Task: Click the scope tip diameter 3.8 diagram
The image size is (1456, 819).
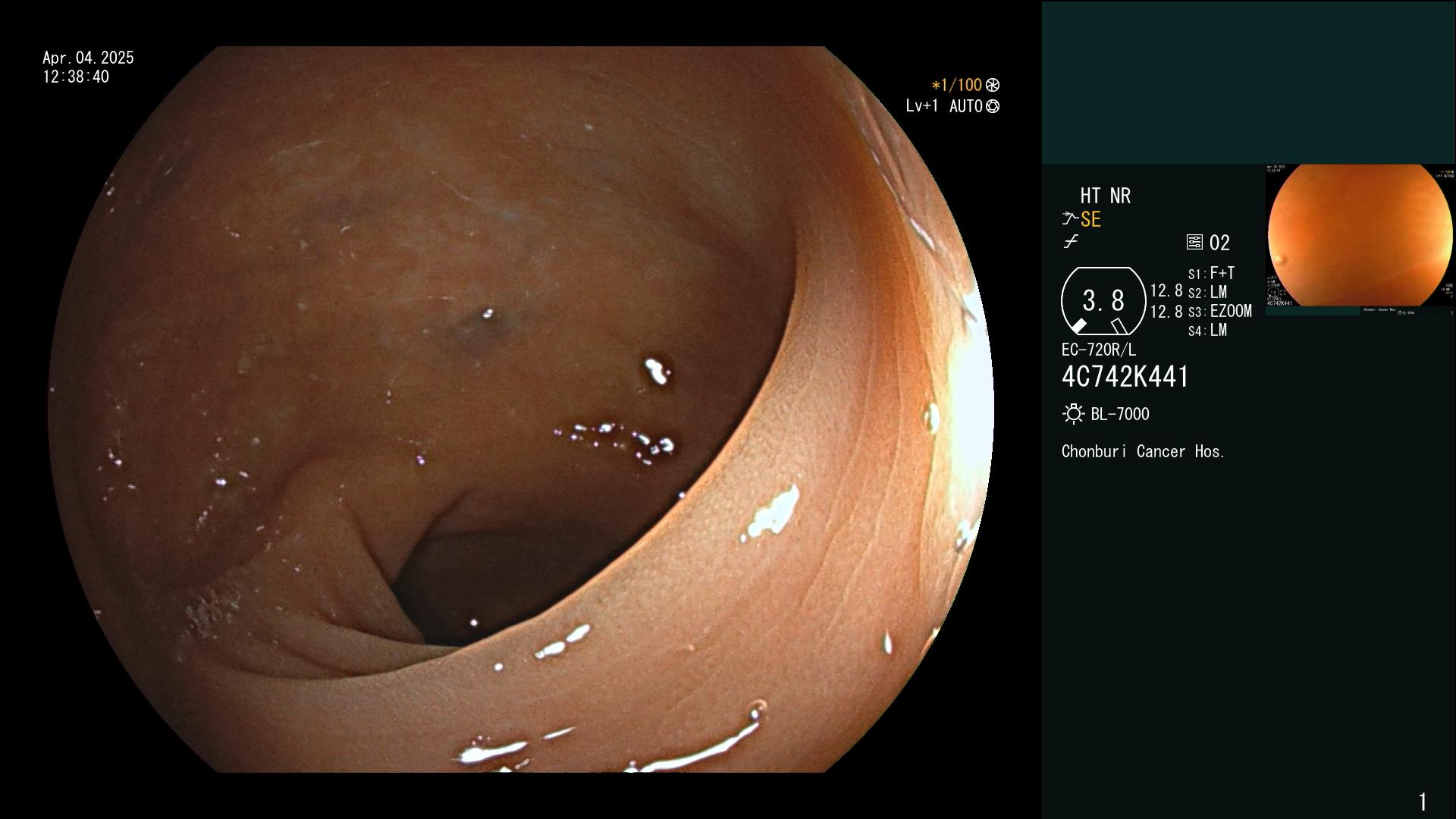Action: pyautogui.click(x=1103, y=301)
